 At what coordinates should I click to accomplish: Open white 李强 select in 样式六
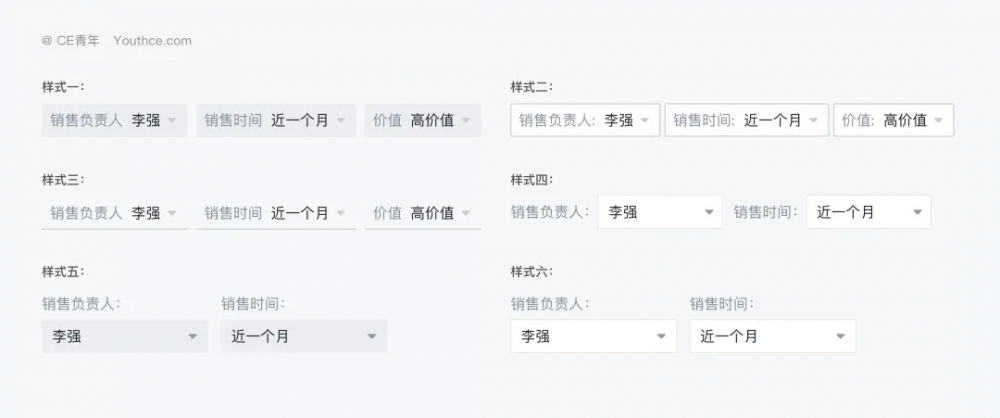pyautogui.click(x=593, y=337)
